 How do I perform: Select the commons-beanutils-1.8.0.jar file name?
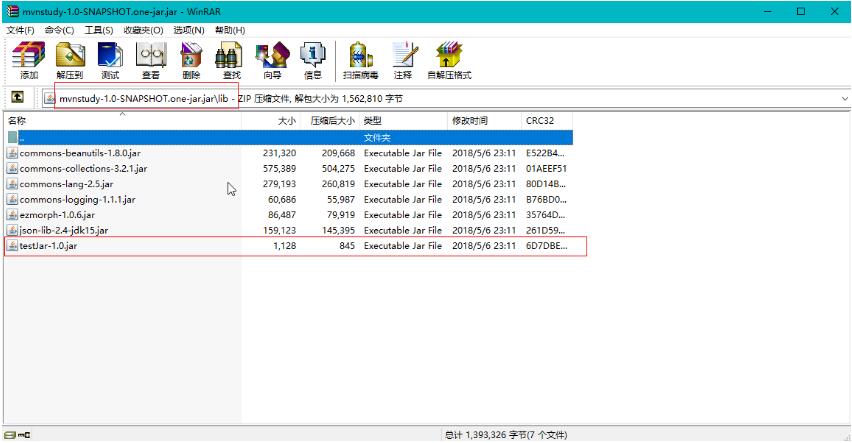pos(80,153)
